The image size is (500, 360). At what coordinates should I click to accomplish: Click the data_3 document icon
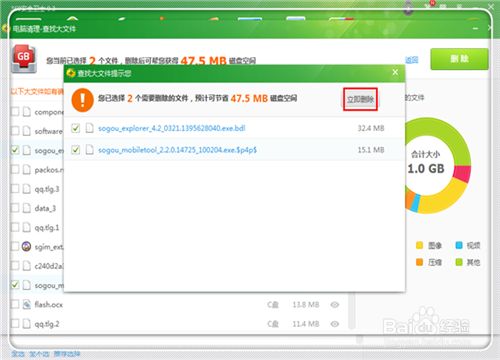tap(27, 208)
